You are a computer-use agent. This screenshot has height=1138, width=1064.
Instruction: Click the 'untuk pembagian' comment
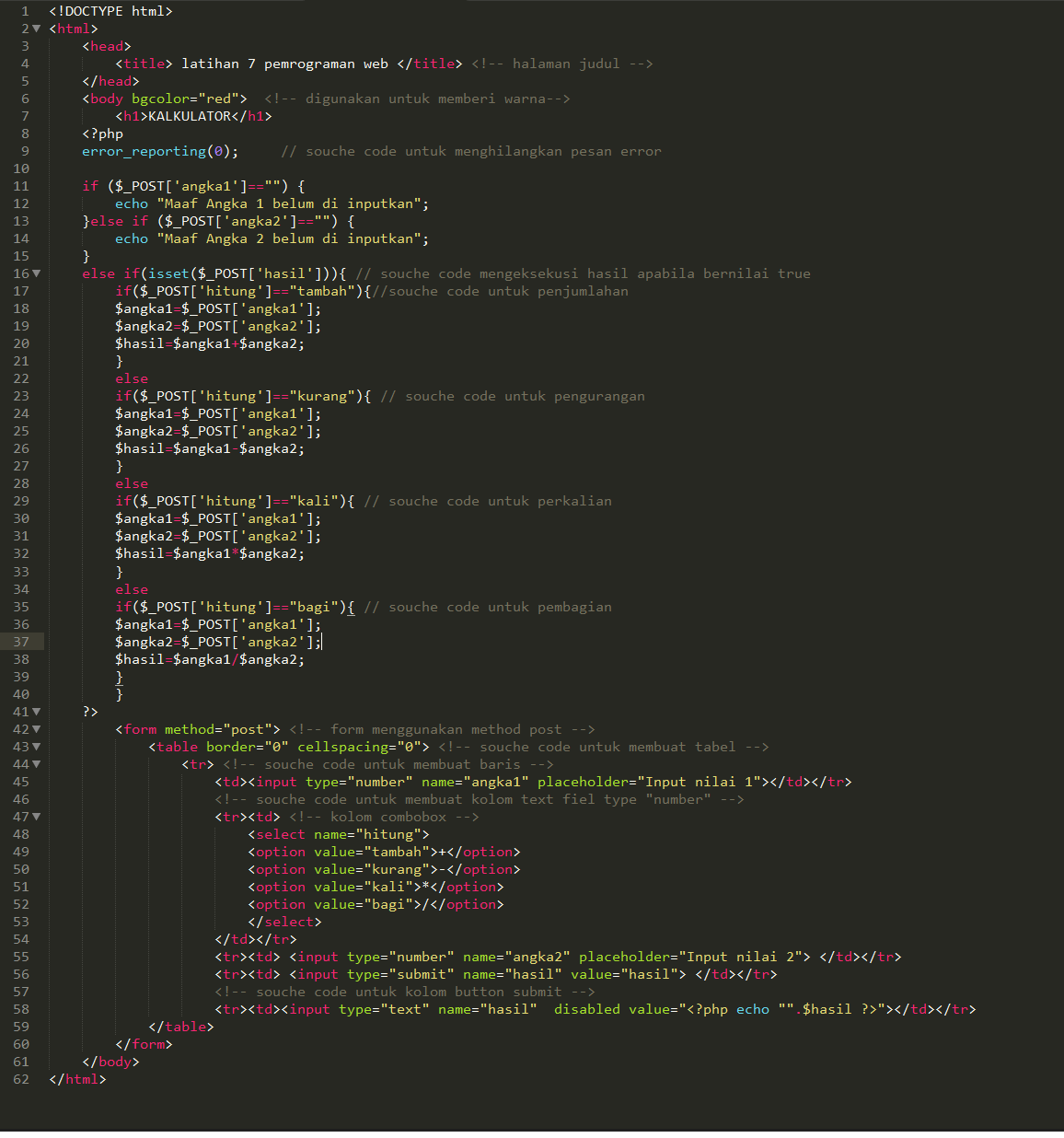[x=549, y=607]
